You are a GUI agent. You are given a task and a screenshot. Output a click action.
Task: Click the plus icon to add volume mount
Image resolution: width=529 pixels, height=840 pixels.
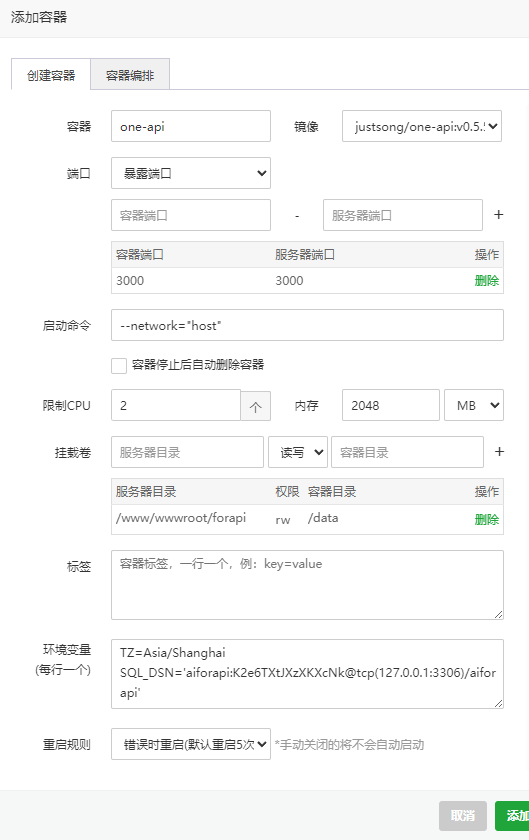[499, 452]
